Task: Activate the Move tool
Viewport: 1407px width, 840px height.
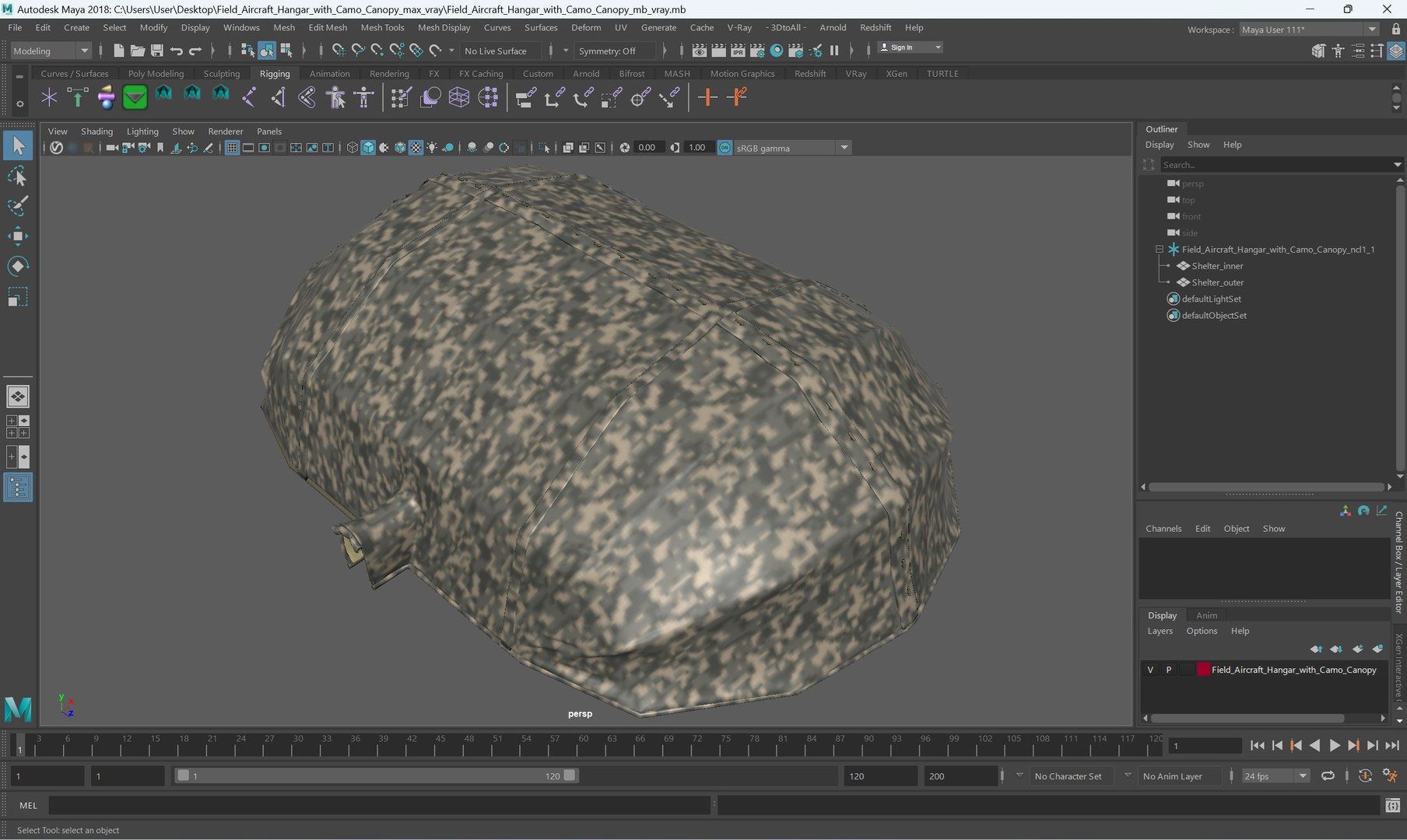Action: pos(18,236)
